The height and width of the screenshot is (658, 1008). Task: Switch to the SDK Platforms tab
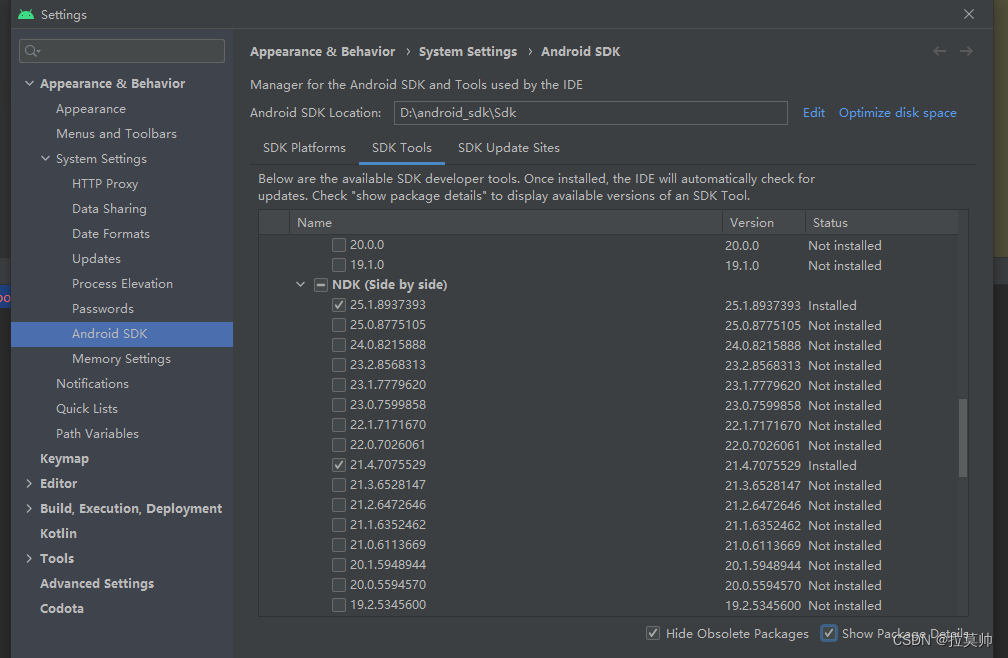[x=304, y=148]
